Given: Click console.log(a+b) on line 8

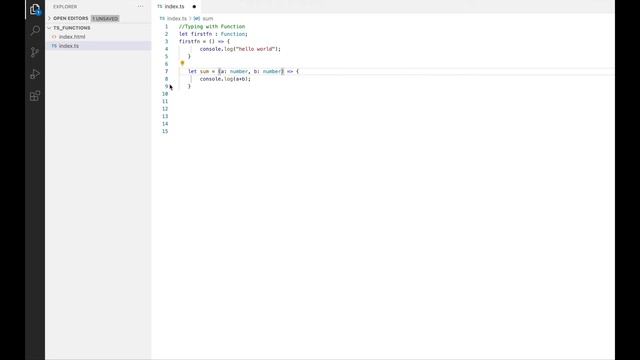Looking at the screenshot, I should pyautogui.click(x=225, y=79).
